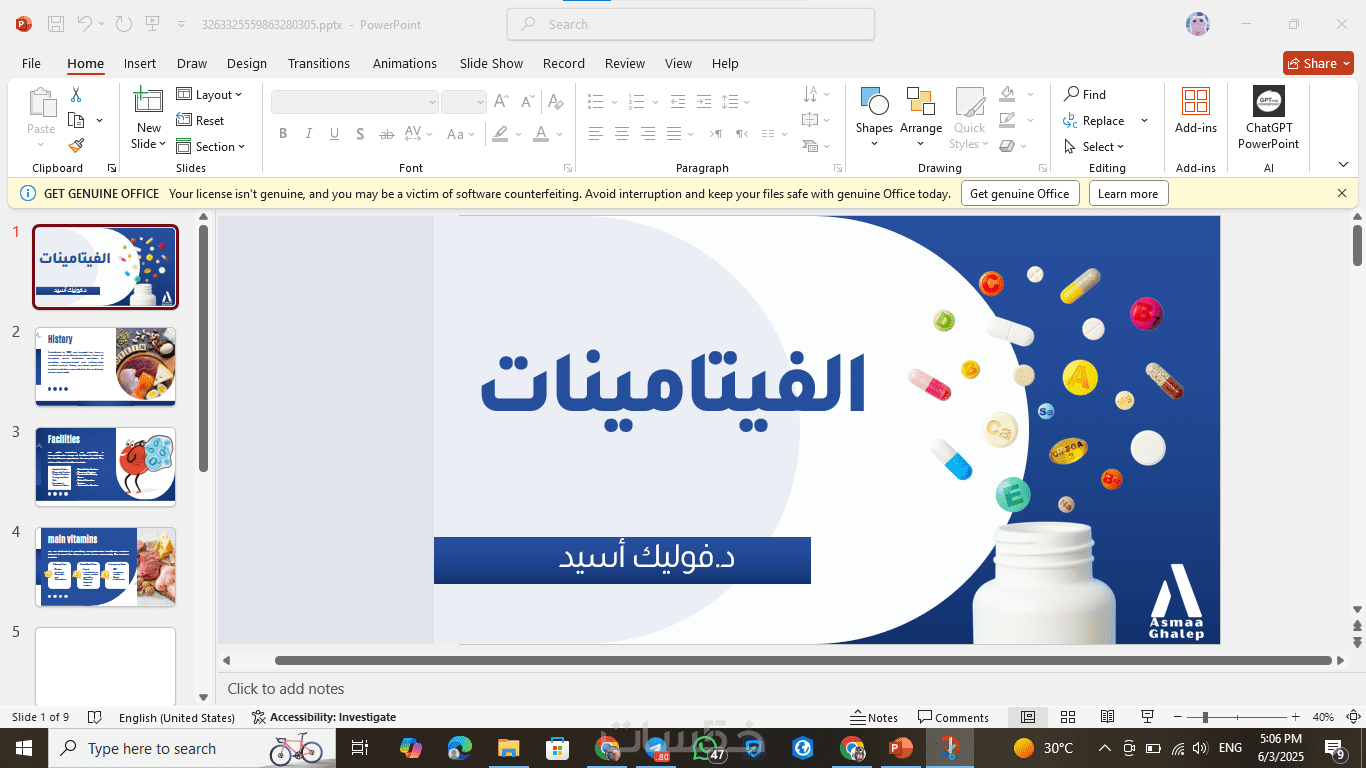Click the New Slide icon
Viewport: 1366px width, 768px height.
pyautogui.click(x=148, y=101)
